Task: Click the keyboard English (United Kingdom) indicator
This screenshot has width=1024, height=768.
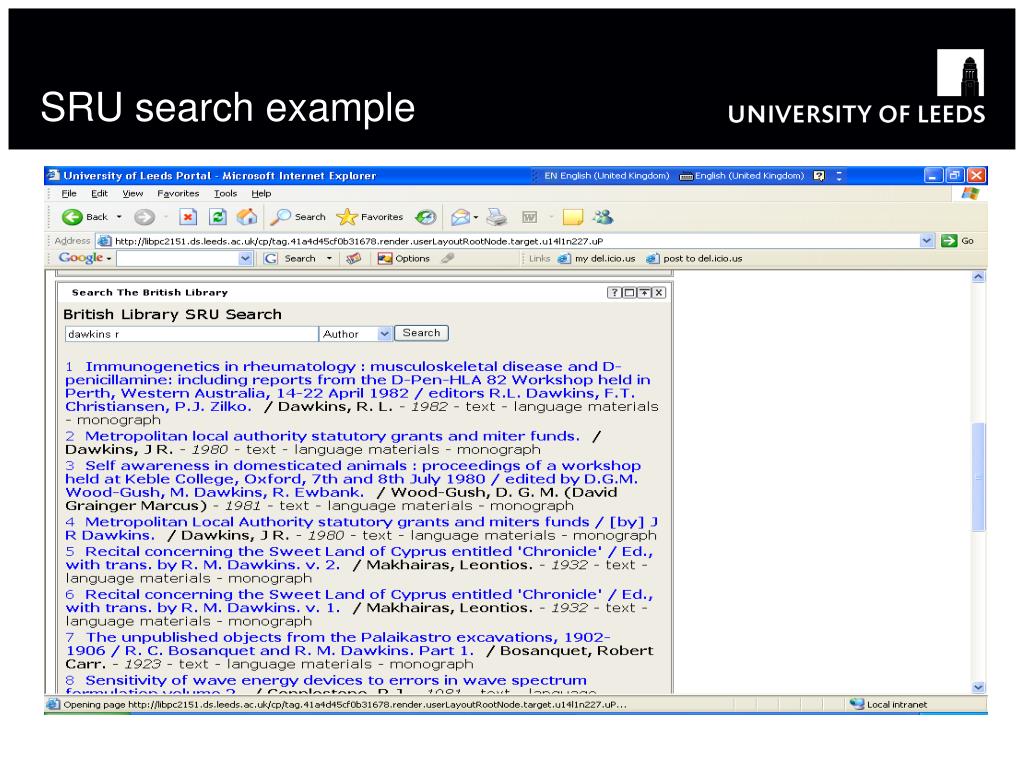Action: [742, 176]
